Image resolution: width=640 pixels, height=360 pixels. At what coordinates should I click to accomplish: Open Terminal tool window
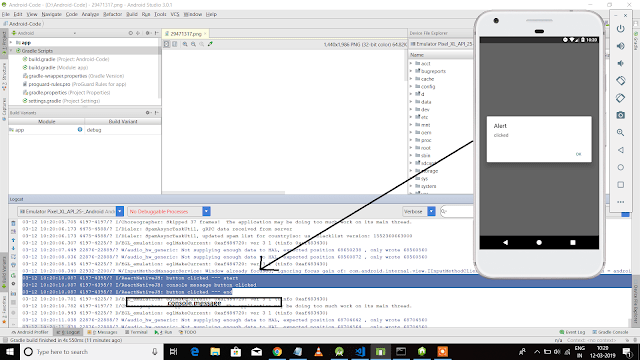pyautogui.click(x=136, y=332)
